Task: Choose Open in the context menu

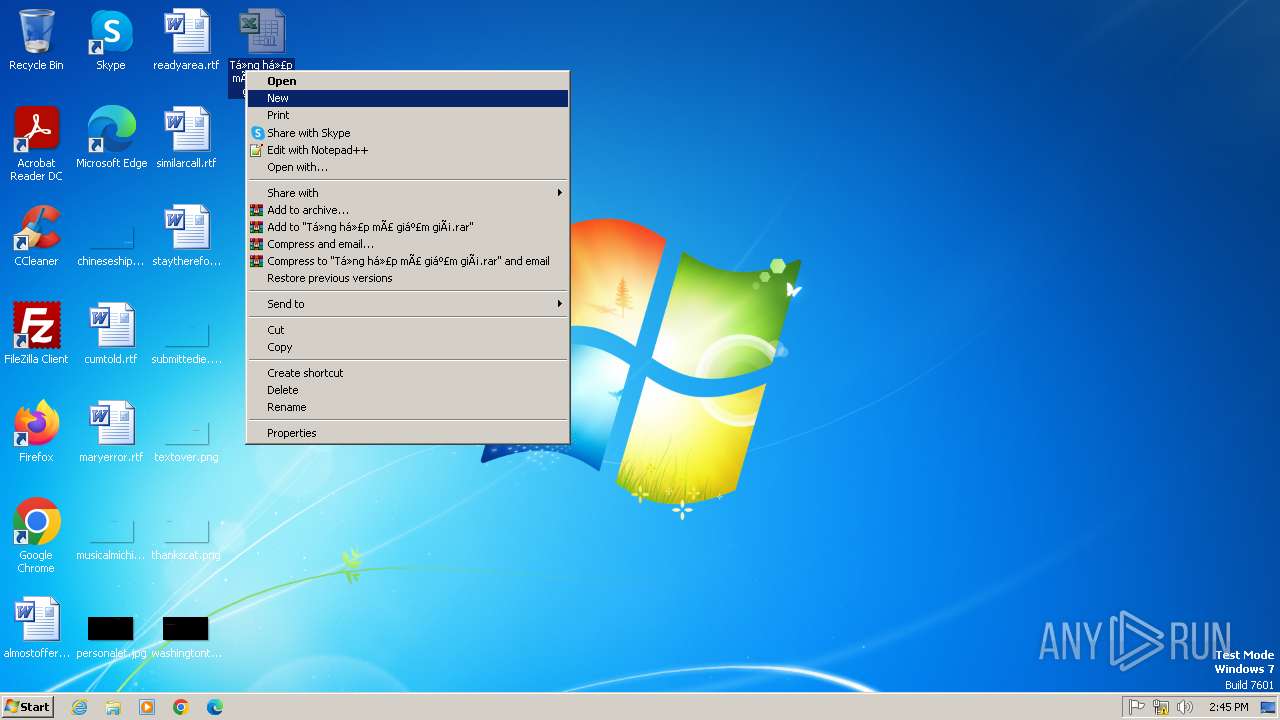Action: point(408,81)
